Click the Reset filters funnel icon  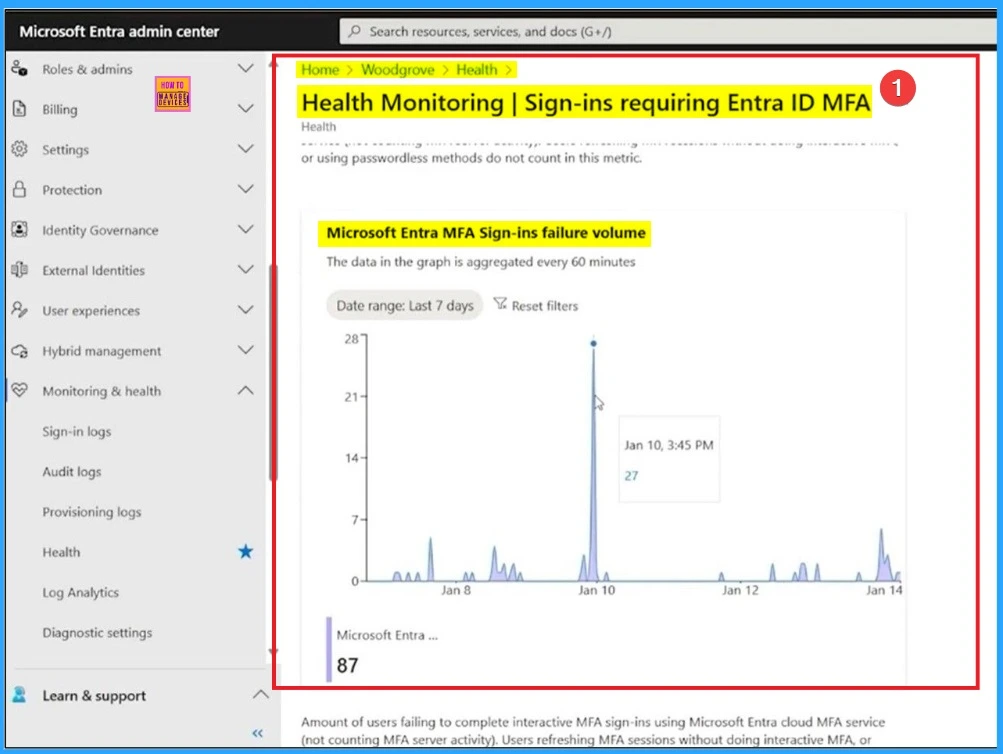coord(500,304)
